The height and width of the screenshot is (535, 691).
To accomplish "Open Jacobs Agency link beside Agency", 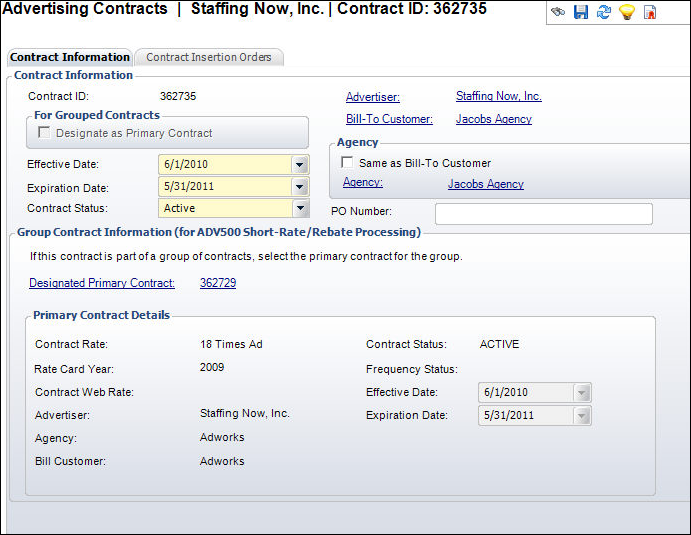I will coord(486,184).
